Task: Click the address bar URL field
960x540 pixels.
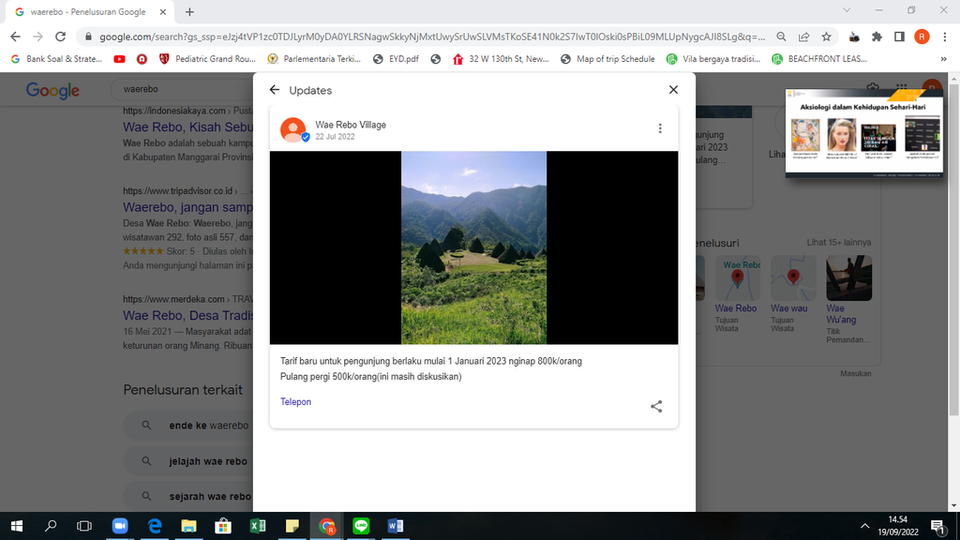Action: tap(432, 37)
